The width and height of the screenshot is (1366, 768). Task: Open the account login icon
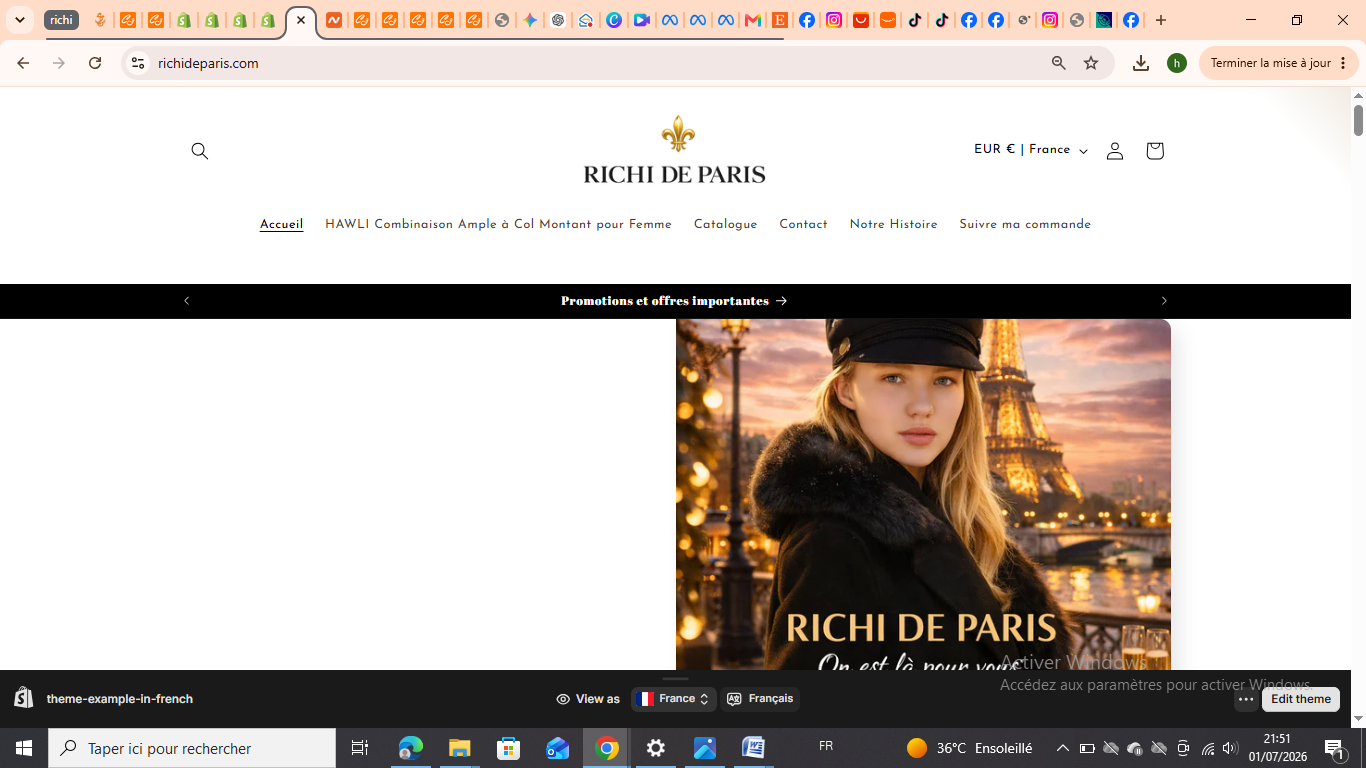[x=1115, y=151]
